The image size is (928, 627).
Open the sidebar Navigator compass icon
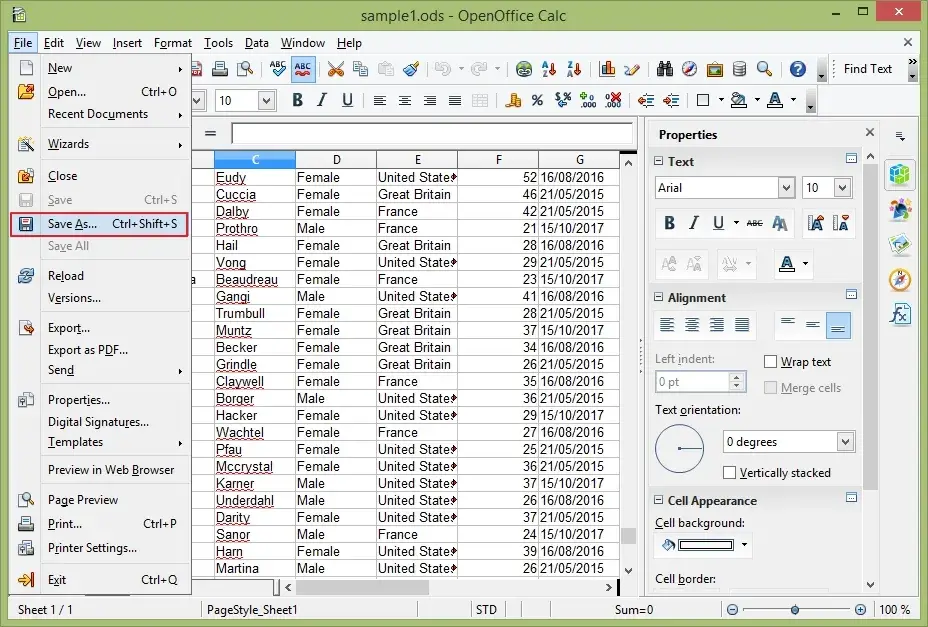pyautogui.click(x=900, y=279)
